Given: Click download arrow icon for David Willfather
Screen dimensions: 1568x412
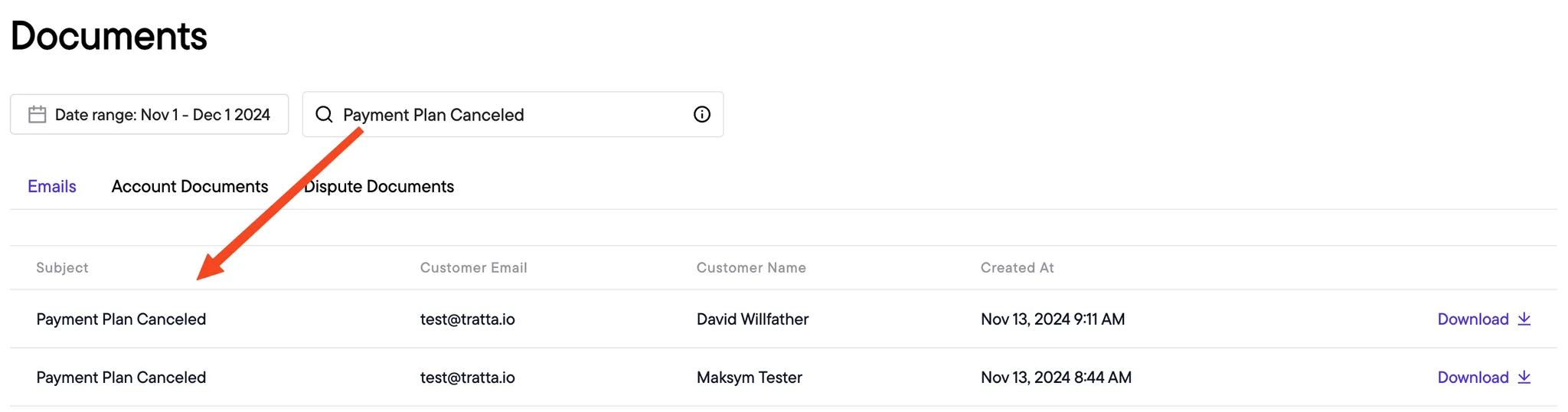Looking at the screenshot, I should 1524,319.
